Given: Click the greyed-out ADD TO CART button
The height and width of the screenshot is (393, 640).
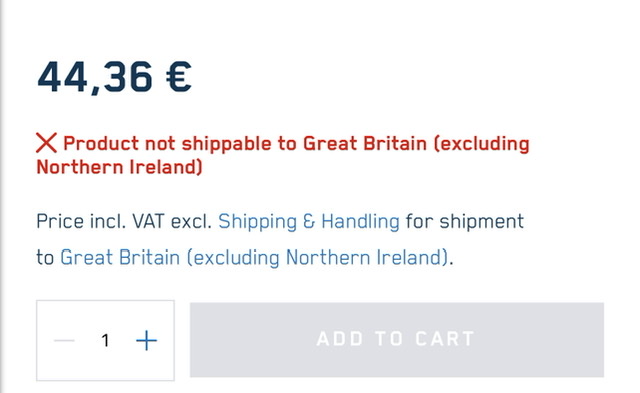Looking at the screenshot, I should [397, 340].
